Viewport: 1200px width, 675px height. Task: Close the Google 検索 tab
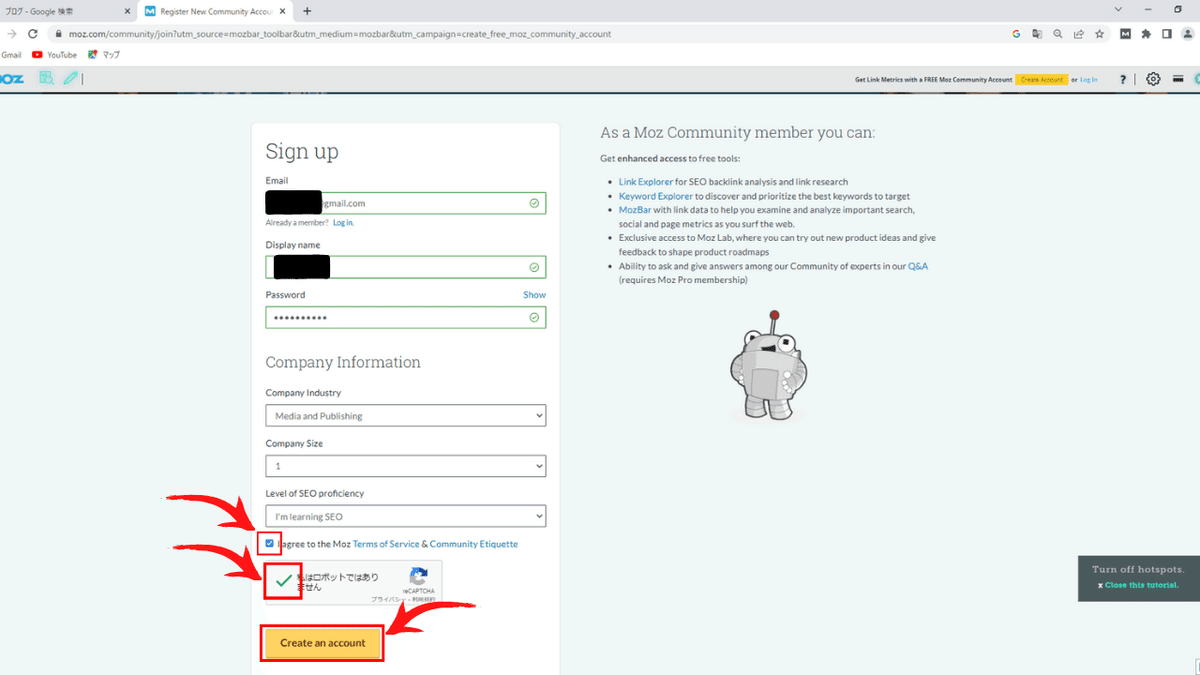pos(126,11)
